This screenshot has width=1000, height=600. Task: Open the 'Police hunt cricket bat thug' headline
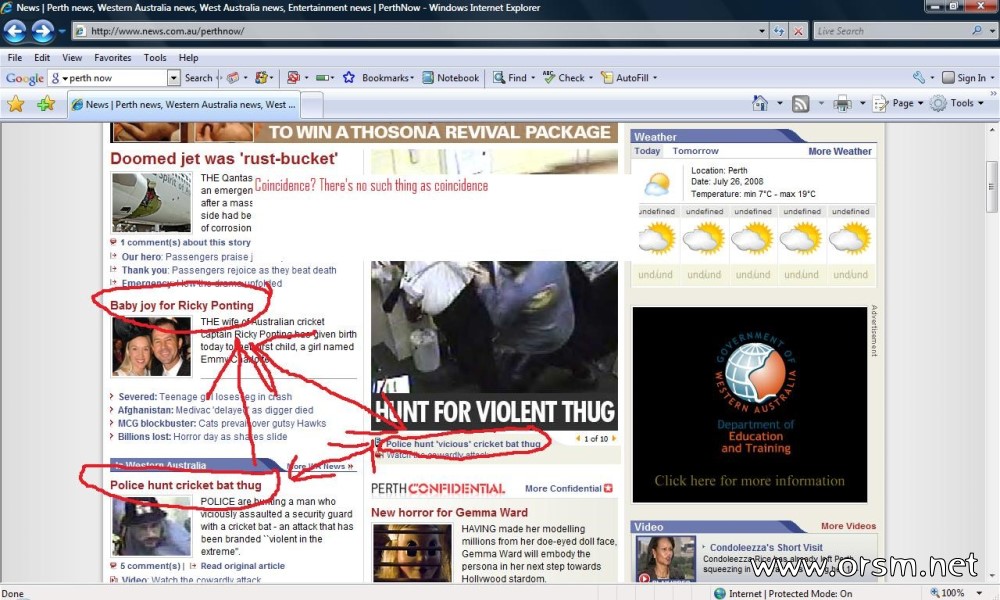coord(186,485)
